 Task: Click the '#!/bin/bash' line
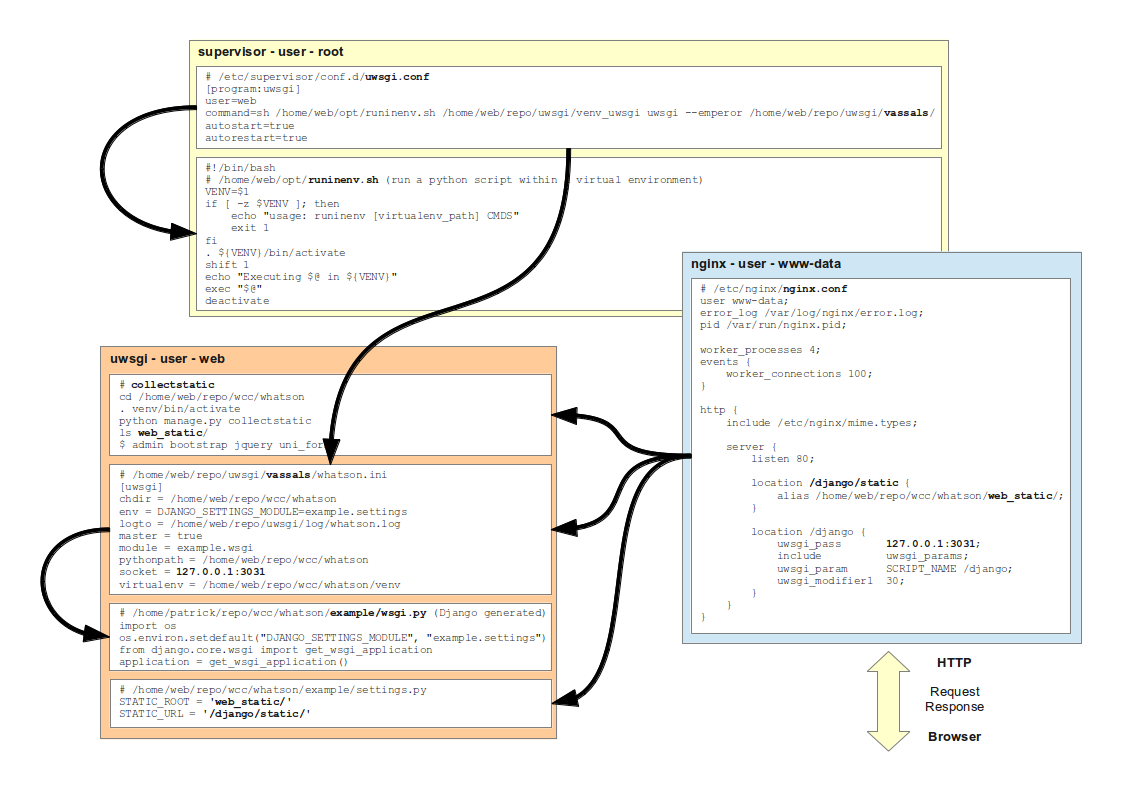[x=240, y=168]
